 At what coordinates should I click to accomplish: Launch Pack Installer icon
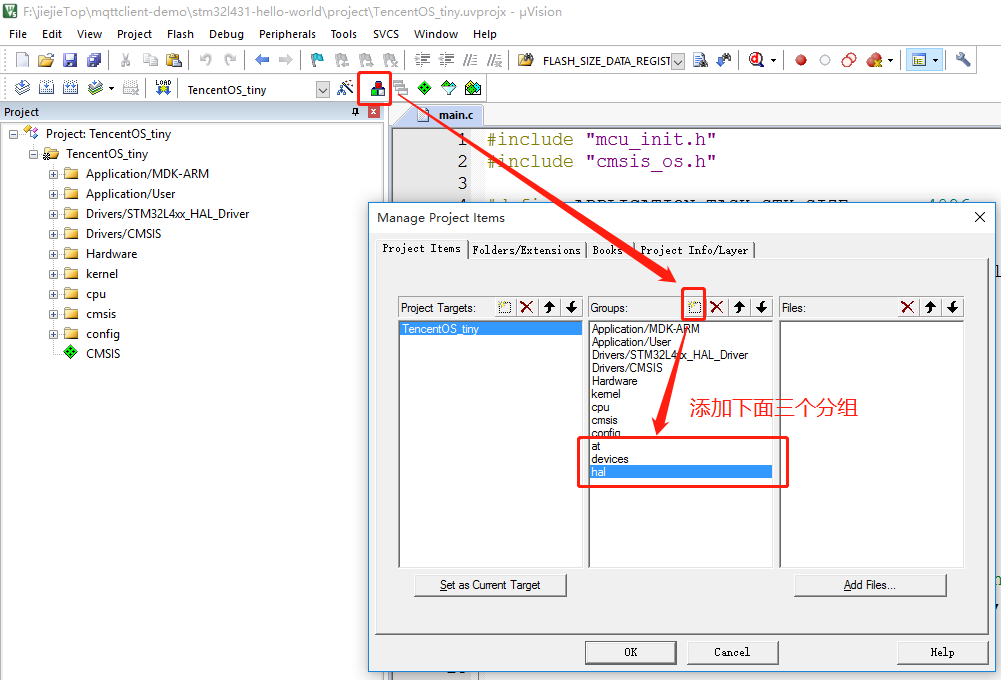tap(473, 88)
